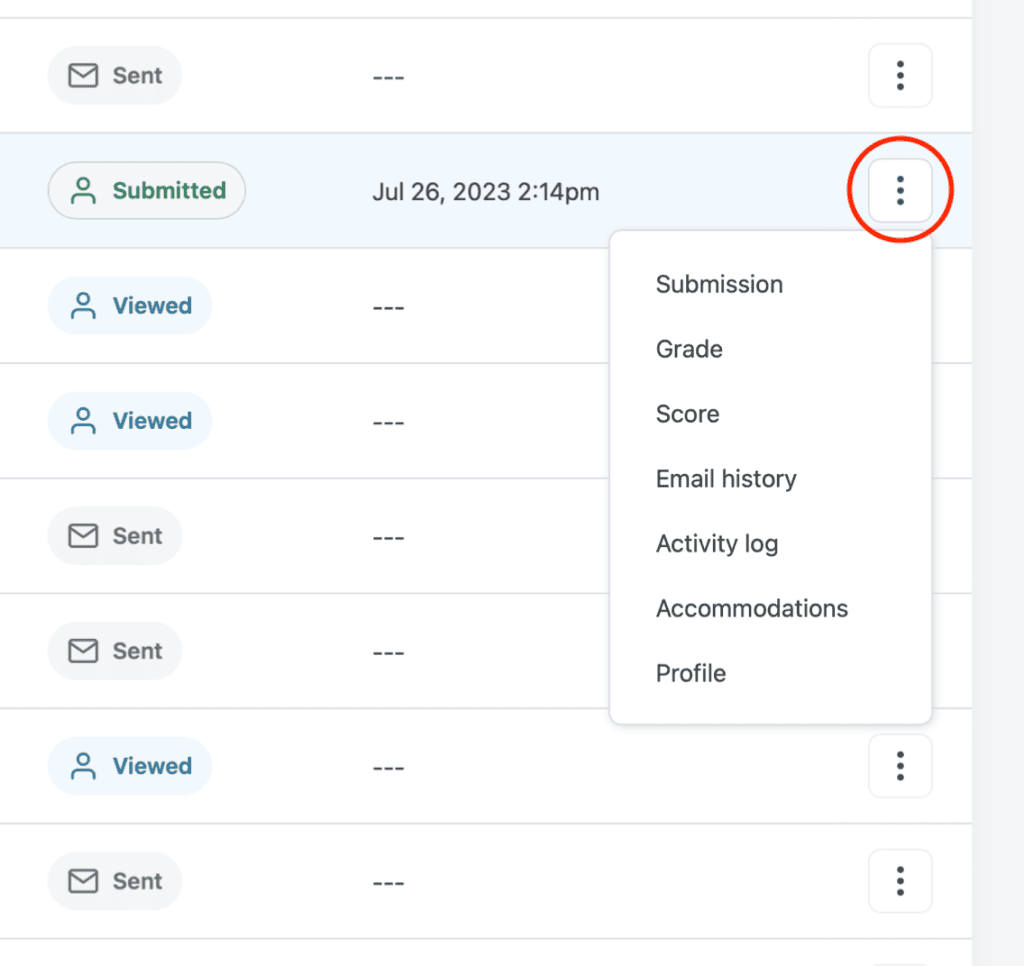Open the kebab menu on the bottom Sent row
Viewport: 1024px width, 966px height.
point(900,881)
